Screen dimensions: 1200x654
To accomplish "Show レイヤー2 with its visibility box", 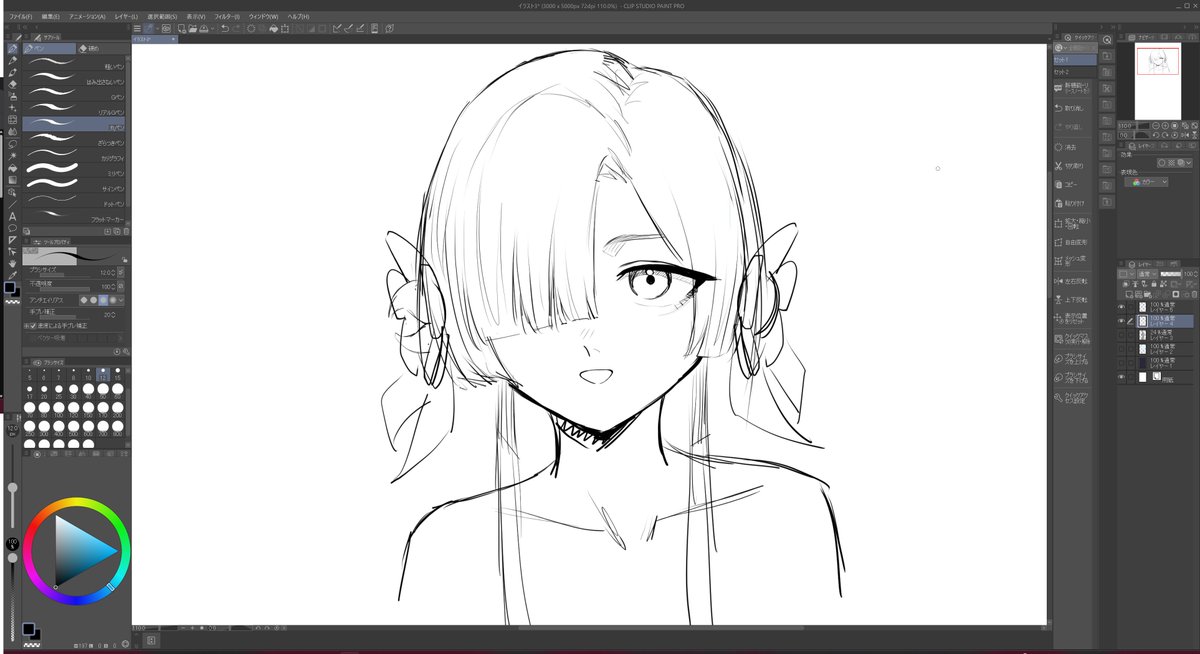I will tap(1121, 348).
